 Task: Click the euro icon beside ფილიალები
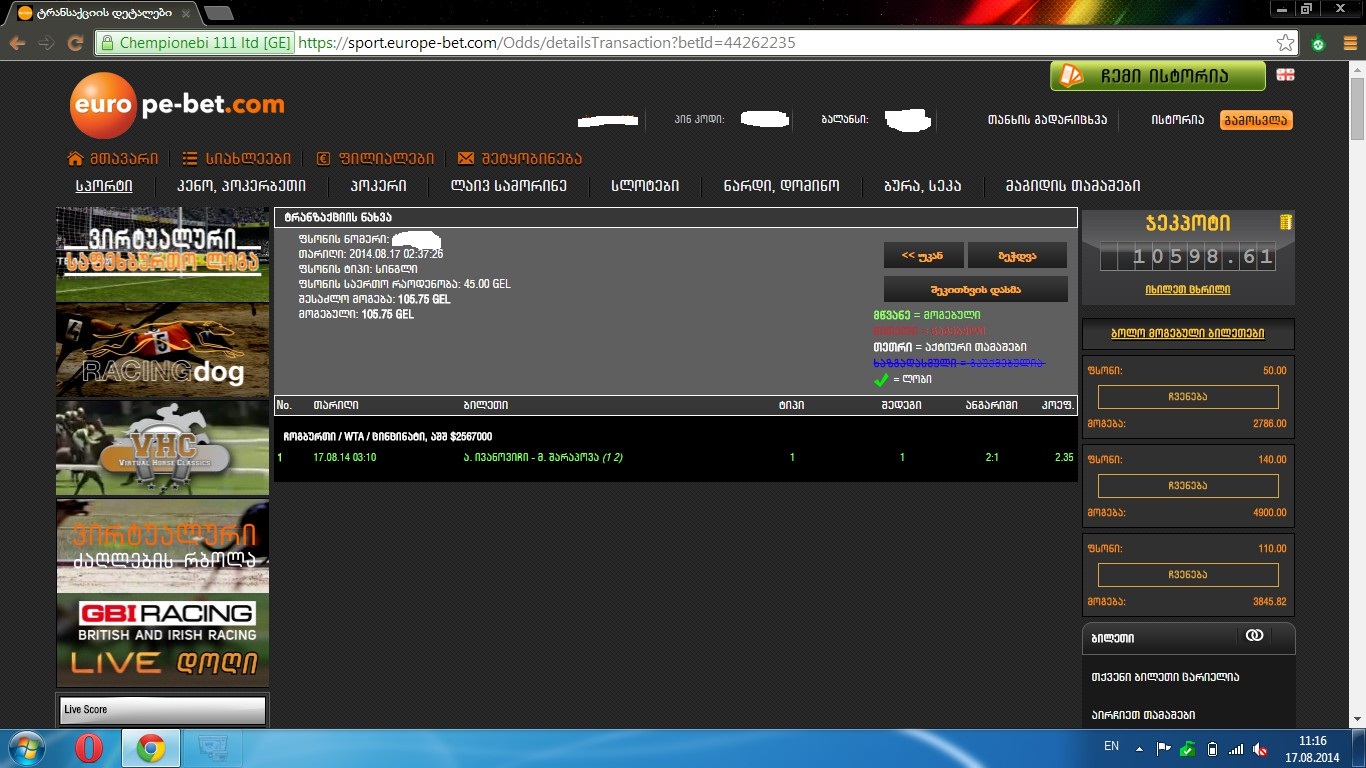(x=323, y=158)
